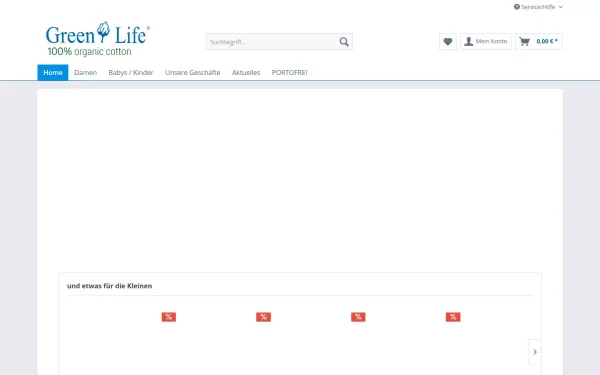This screenshot has height=375, width=600.
Task: Select the Home menu tab
Action: [x=53, y=72]
